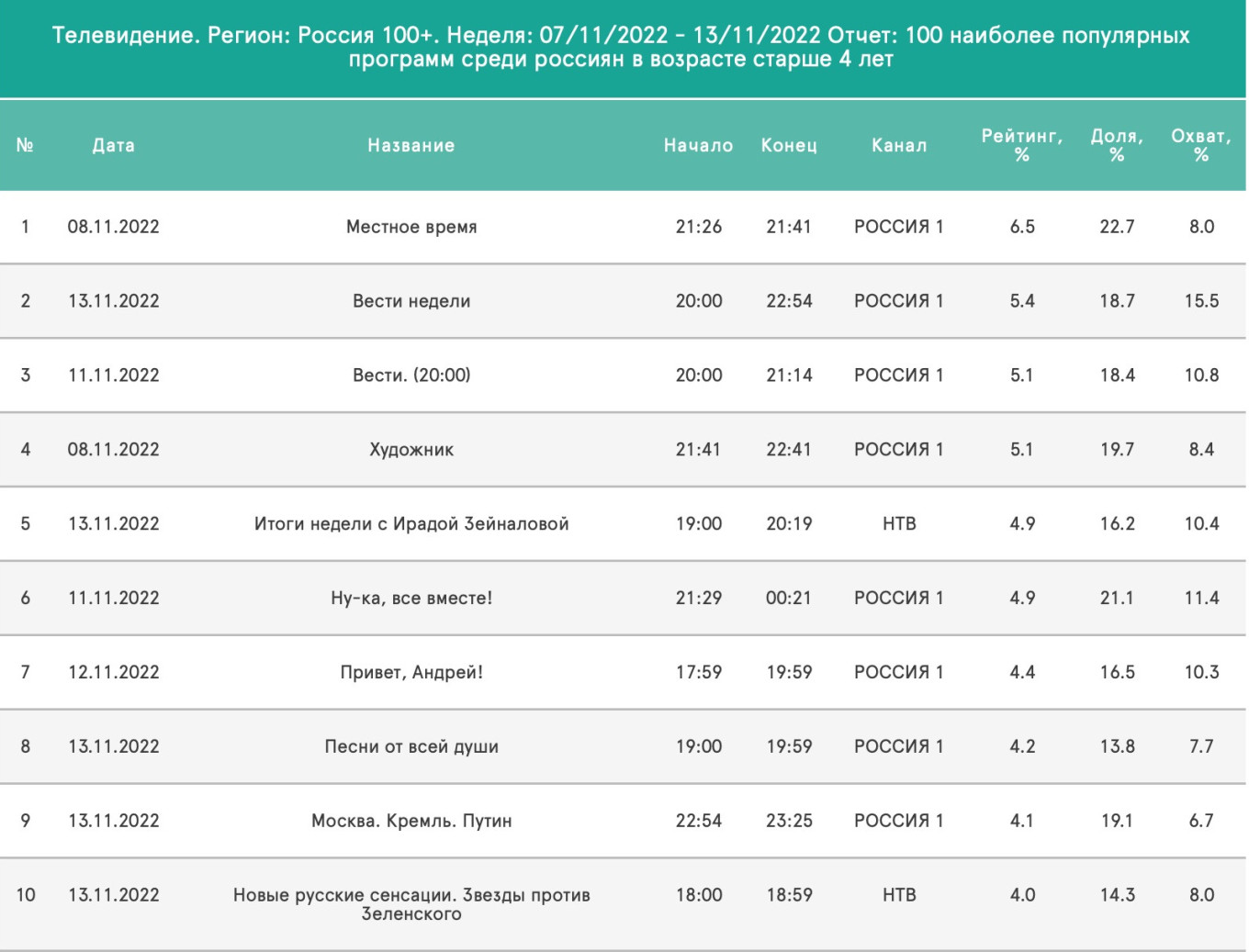Screen dimensions: 1249x952
Task: Click the share value 22.7
Action: 1117,227
